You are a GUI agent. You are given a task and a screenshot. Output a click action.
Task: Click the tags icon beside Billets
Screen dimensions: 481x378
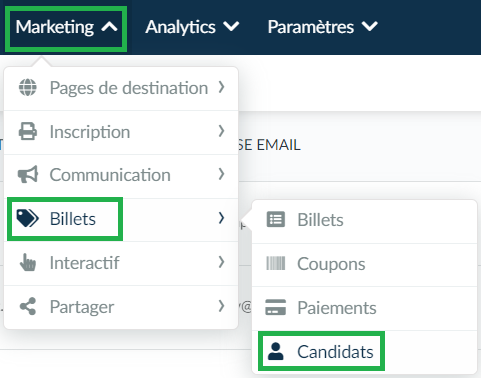point(28,219)
